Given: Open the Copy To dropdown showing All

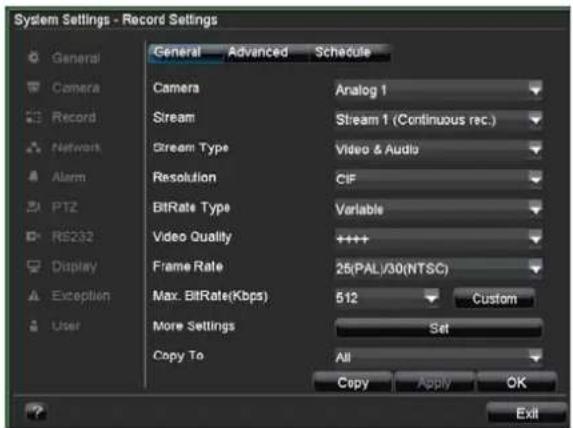Looking at the screenshot, I should 438,357.
